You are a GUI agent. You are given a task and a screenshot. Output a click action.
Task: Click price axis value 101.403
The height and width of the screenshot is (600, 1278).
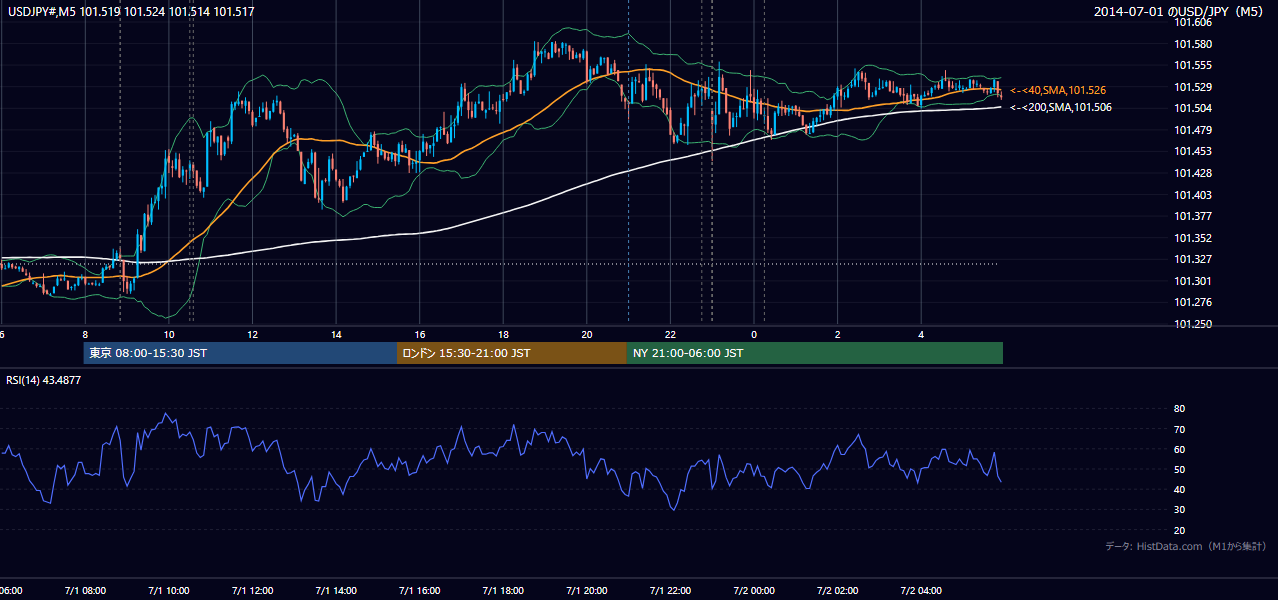1193,195
